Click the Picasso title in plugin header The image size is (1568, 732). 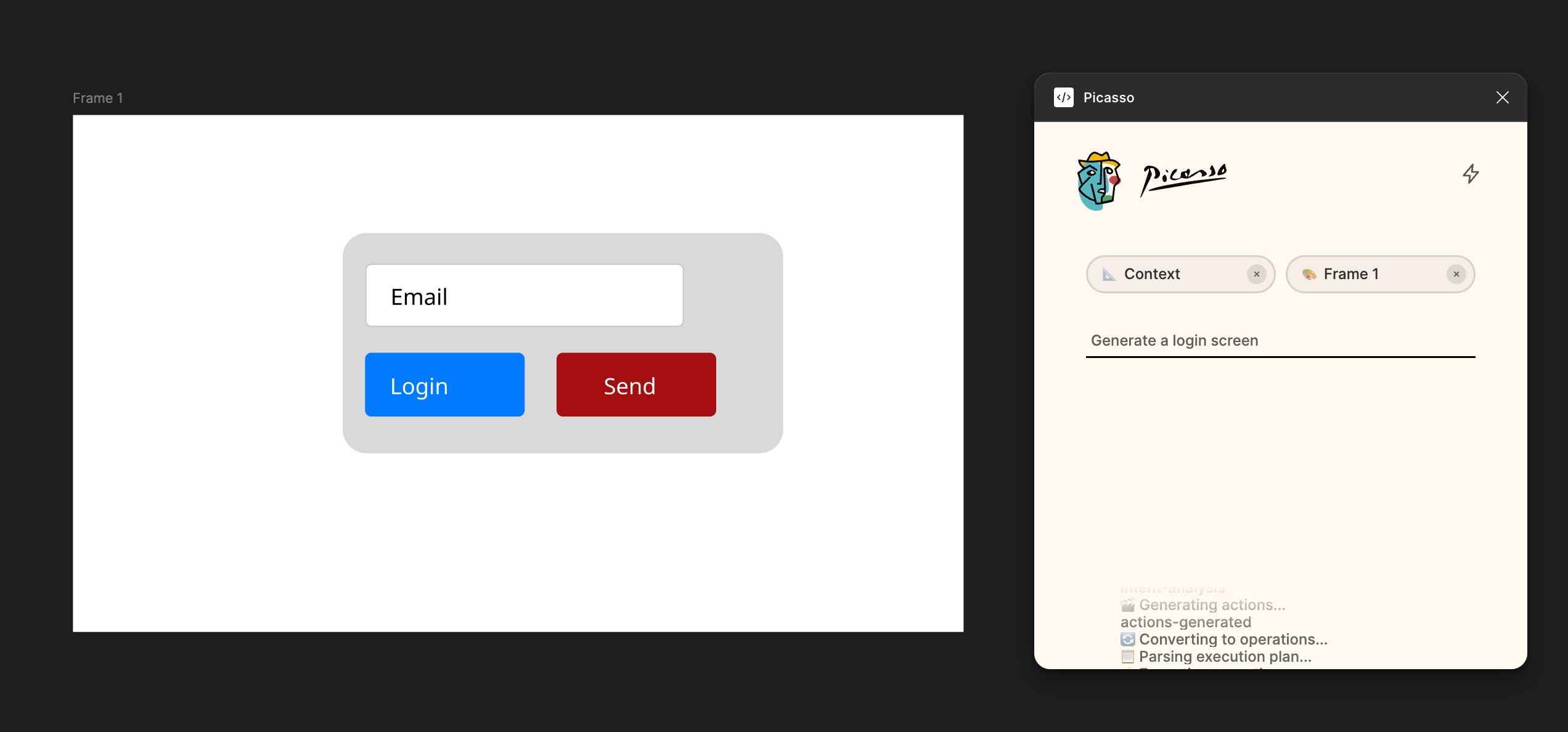(1108, 97)
